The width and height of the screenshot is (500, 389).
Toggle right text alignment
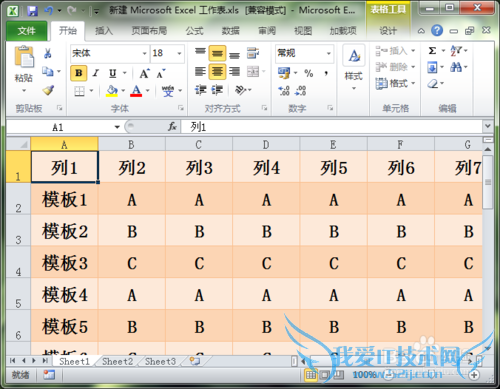tap(234, 71)
